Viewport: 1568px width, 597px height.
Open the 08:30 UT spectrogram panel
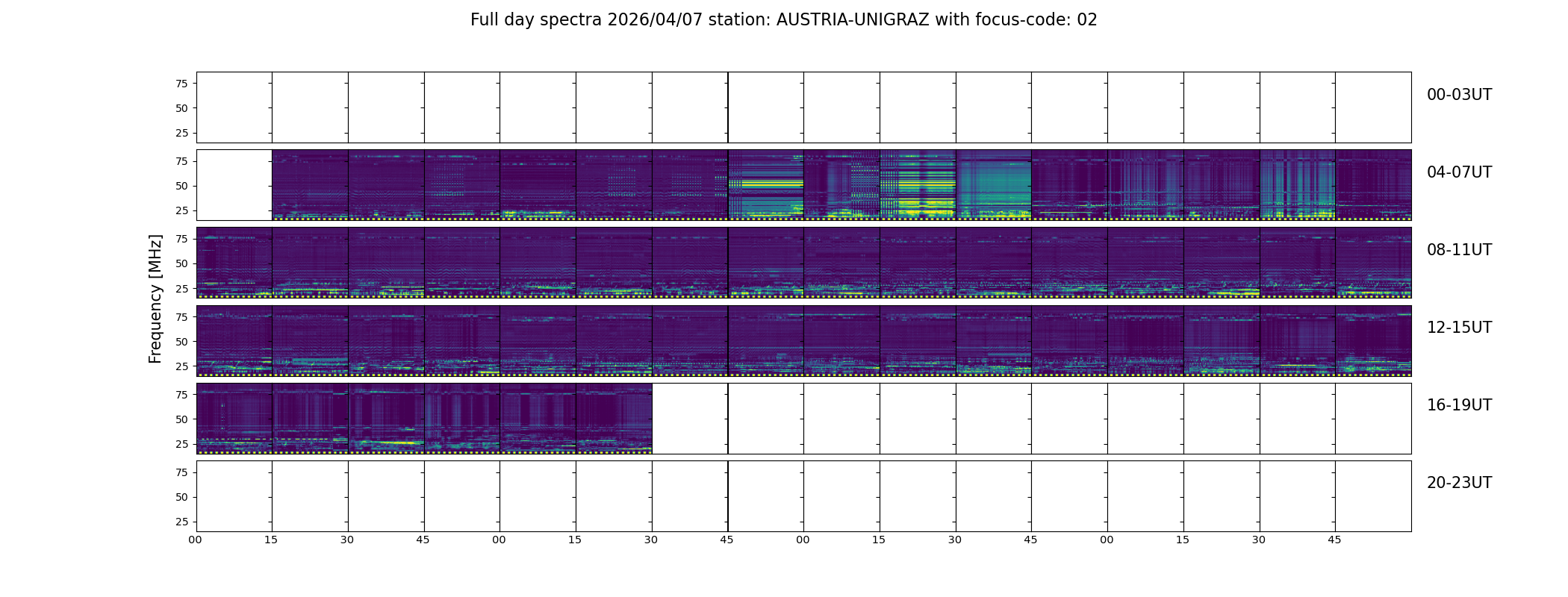[386, 263]
